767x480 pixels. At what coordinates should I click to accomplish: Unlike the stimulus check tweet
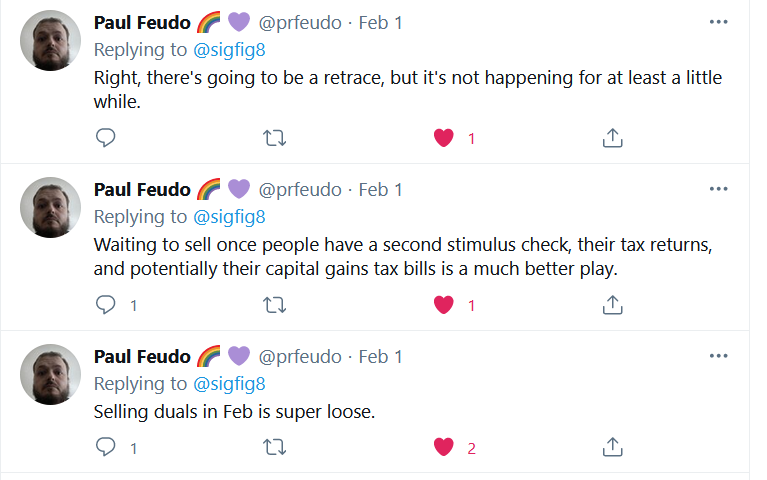[x=444, y=305]
